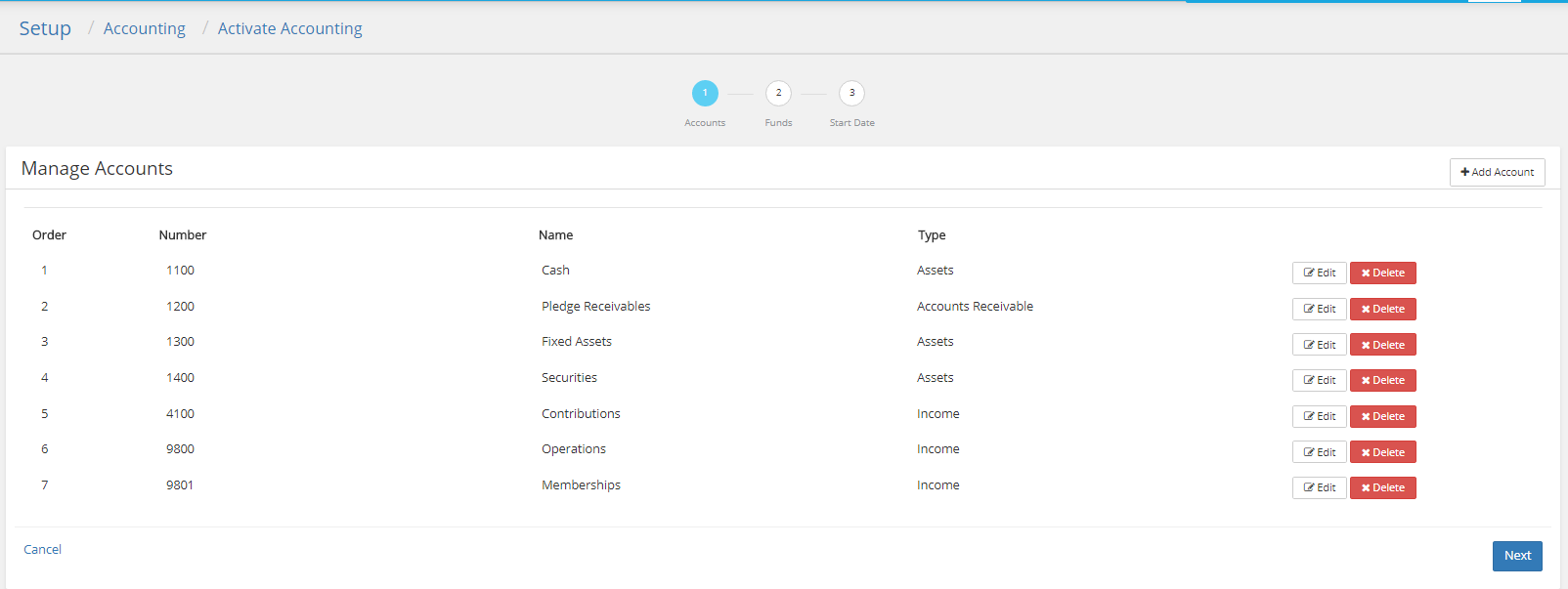Delete the Securities account
This screenshot has height=589, width=1568.
(x=1383, y=380)
